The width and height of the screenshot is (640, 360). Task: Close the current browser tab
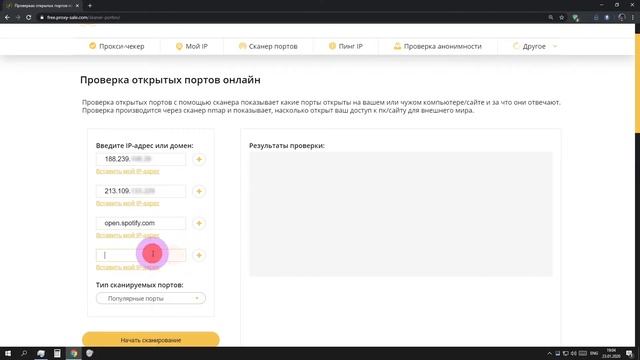coord(77,6)
